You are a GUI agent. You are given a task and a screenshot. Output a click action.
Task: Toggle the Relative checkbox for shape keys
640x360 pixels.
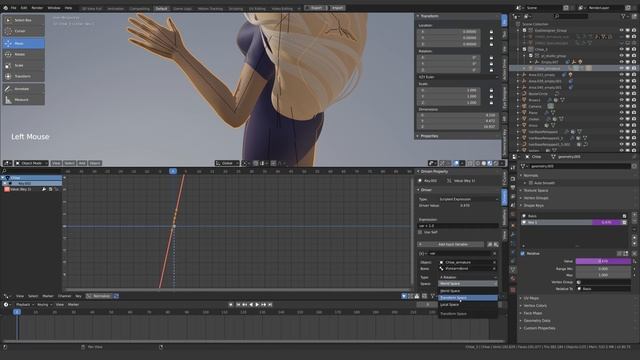pyautogui.click(x=523, y=253)
